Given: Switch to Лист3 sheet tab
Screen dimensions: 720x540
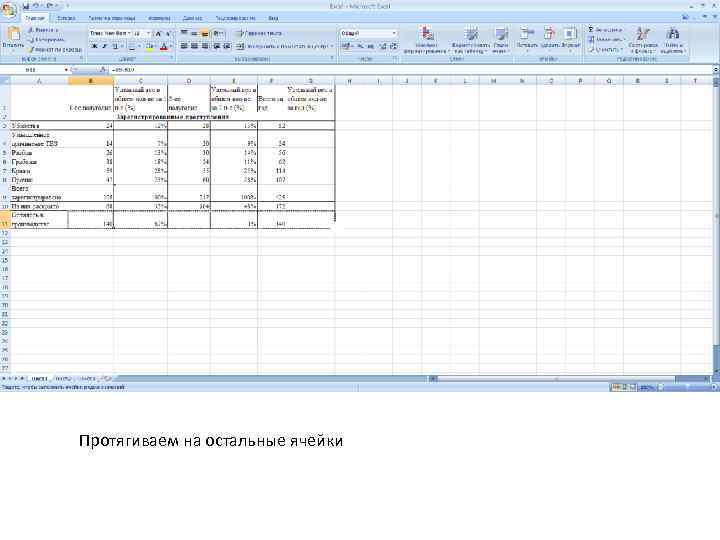Looking at the screenshot, I should pos(87,378).
